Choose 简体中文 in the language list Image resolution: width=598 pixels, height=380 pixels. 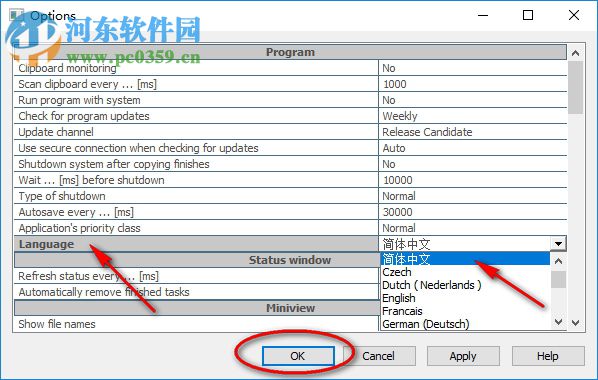point(465,259)
